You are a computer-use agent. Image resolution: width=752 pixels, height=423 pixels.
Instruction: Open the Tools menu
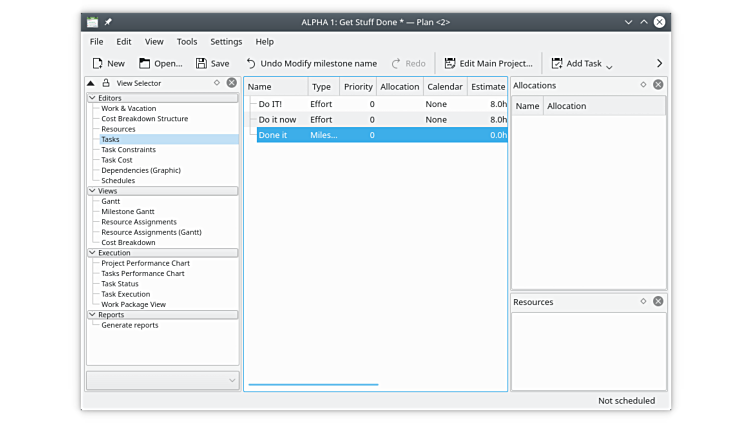(187, 42)
